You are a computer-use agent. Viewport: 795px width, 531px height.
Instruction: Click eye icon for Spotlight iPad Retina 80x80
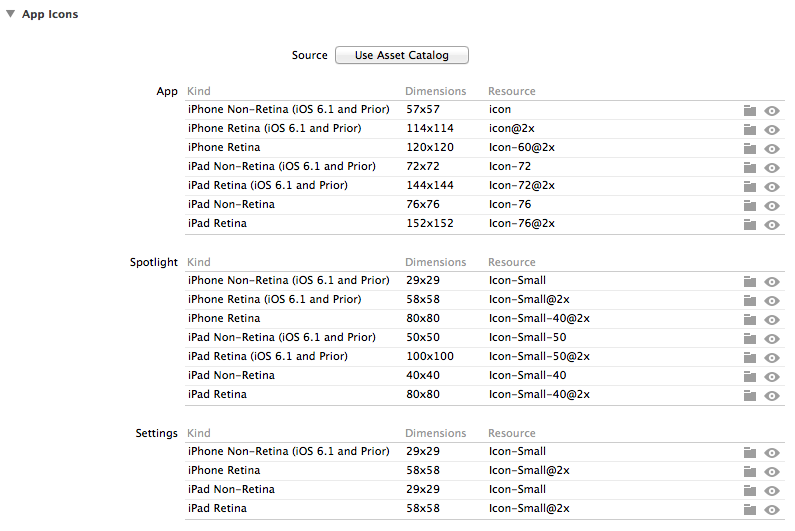tap(772, 396)
